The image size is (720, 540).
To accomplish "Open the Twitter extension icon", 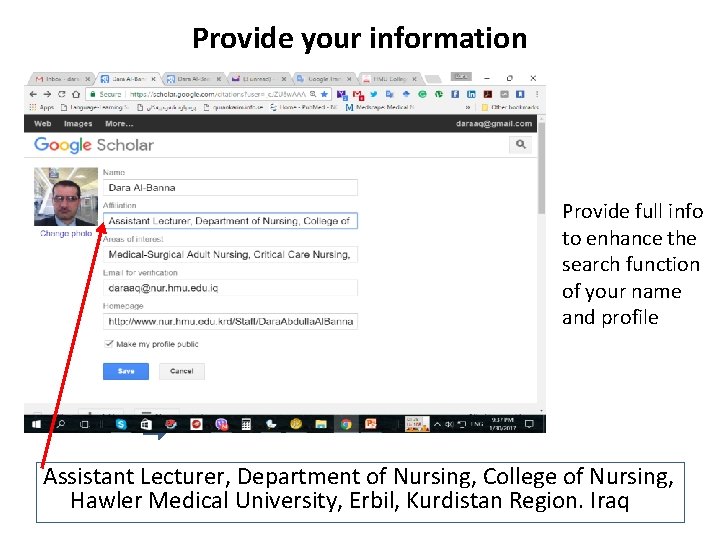I will point(374,94).
